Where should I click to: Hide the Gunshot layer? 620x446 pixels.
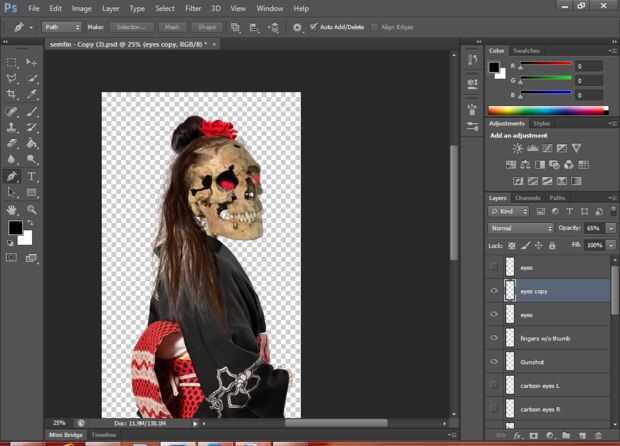[494, 361]
